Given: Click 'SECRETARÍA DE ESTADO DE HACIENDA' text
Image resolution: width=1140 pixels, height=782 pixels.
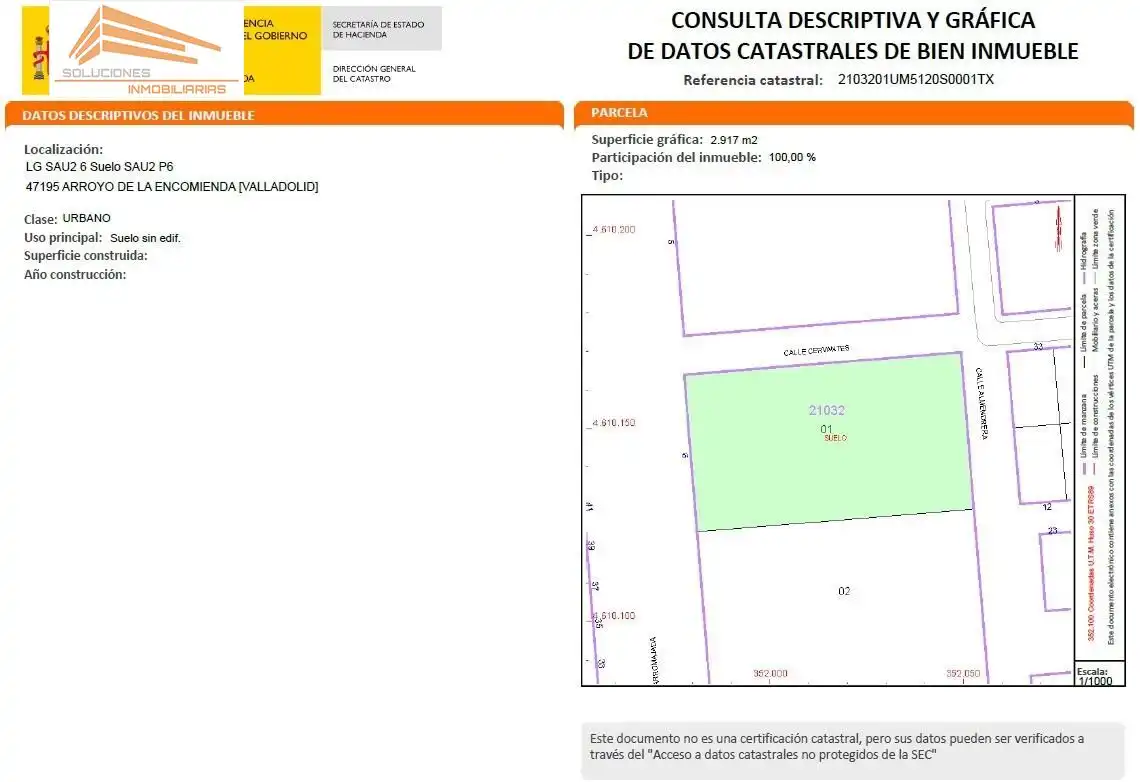Looking at the screenshot, I should point(378,30).
